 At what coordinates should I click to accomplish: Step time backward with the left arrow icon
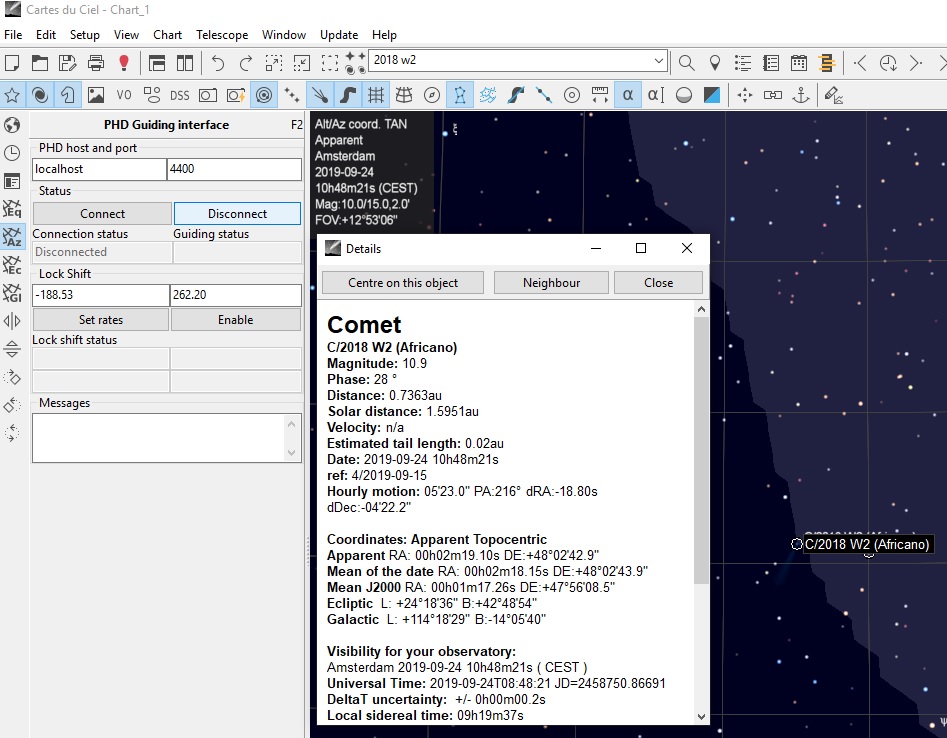pyautogui.click(x=860, y=63)
